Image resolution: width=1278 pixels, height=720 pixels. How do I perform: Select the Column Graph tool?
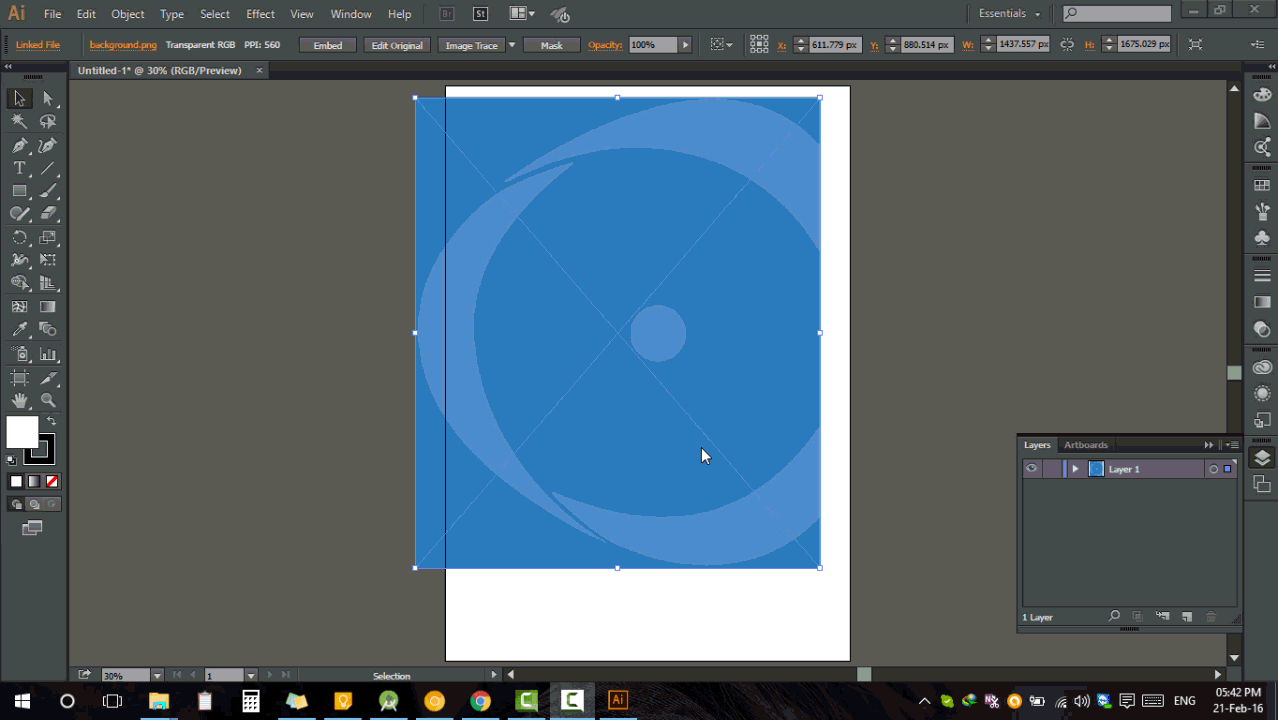click(48, 354)
